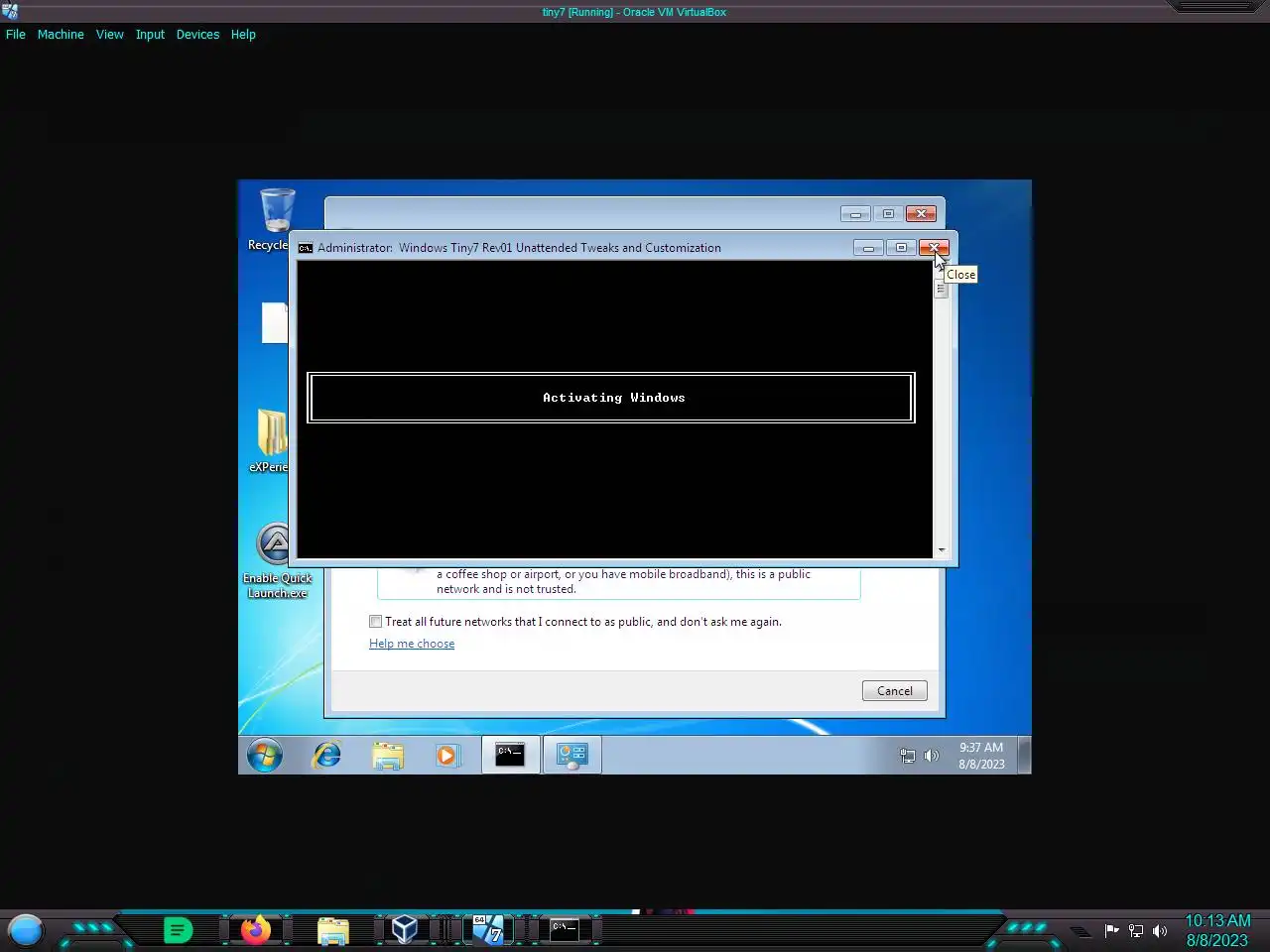Select blank document icon on guest desktop
This screenshot has height=952, width=1270.
point(275,323)
